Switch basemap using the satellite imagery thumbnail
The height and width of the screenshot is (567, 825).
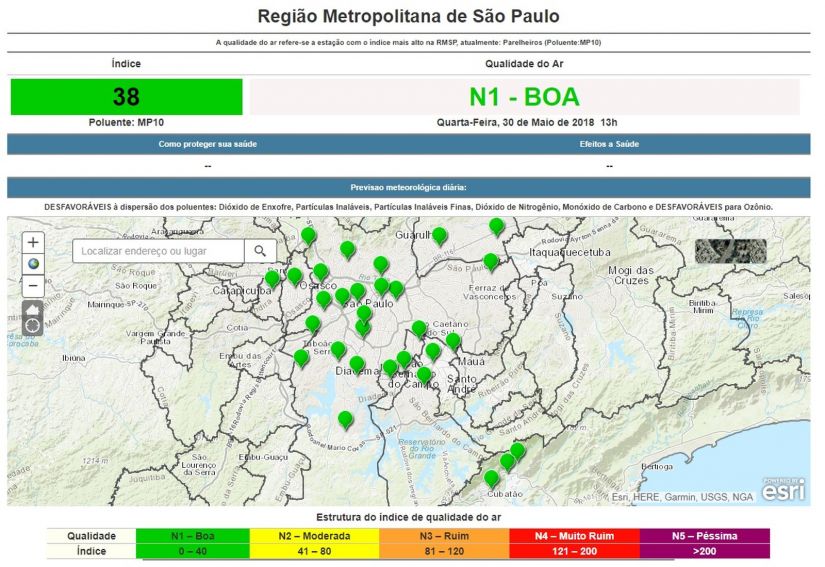pos(730,251)
